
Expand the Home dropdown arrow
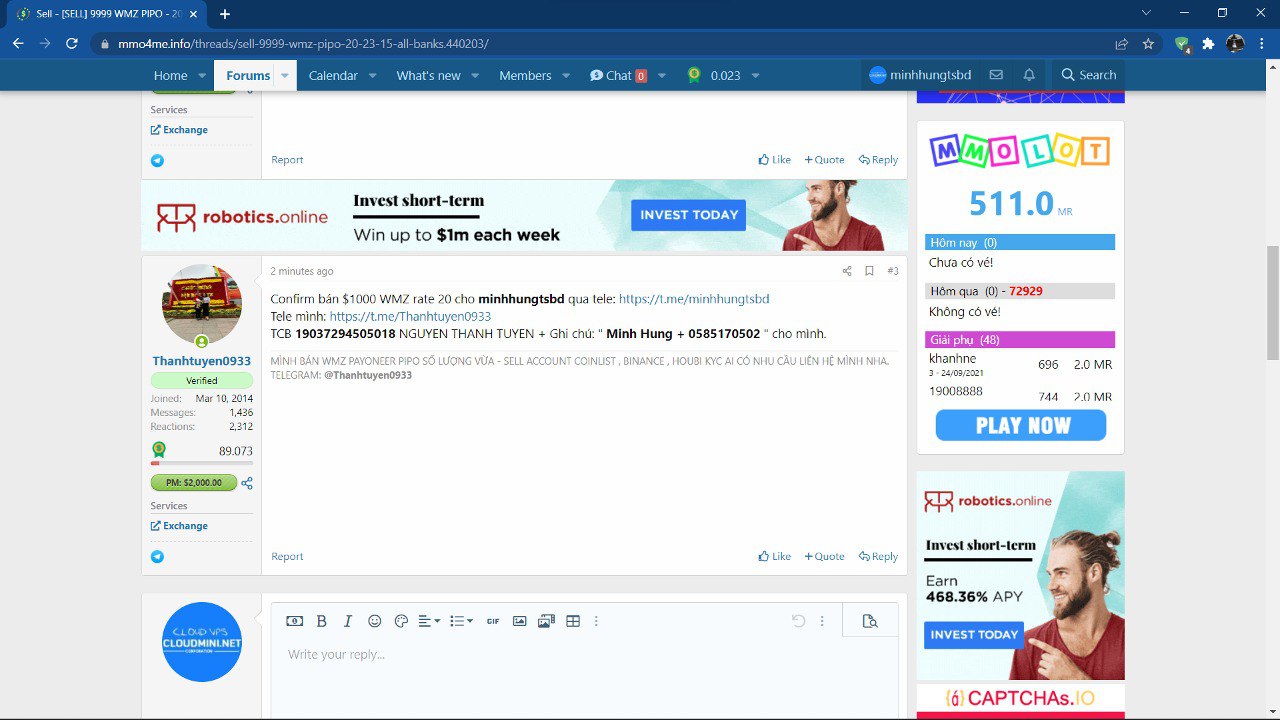pos(202,75)
